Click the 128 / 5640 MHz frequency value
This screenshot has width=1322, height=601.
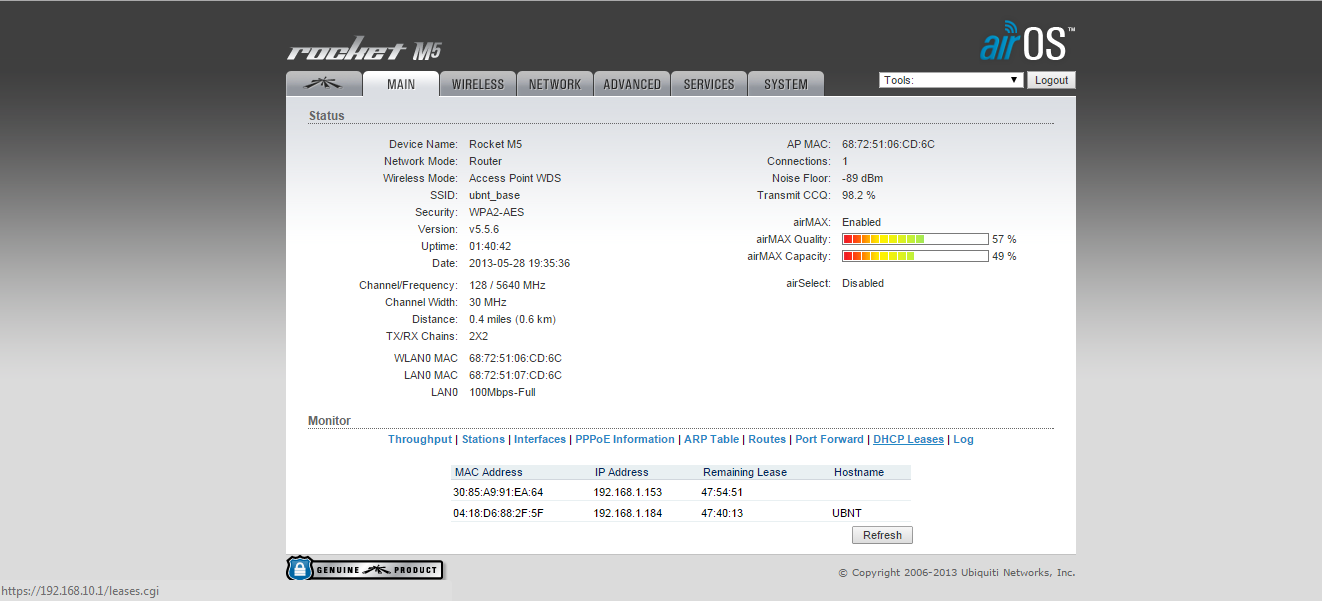(507, 285)
